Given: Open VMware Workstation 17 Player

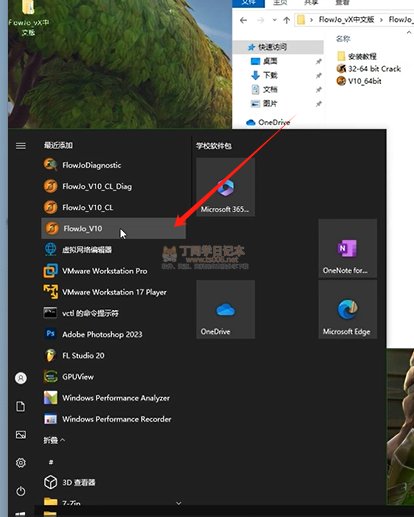Looking at the screenshot, I should (x=113, y=292).
